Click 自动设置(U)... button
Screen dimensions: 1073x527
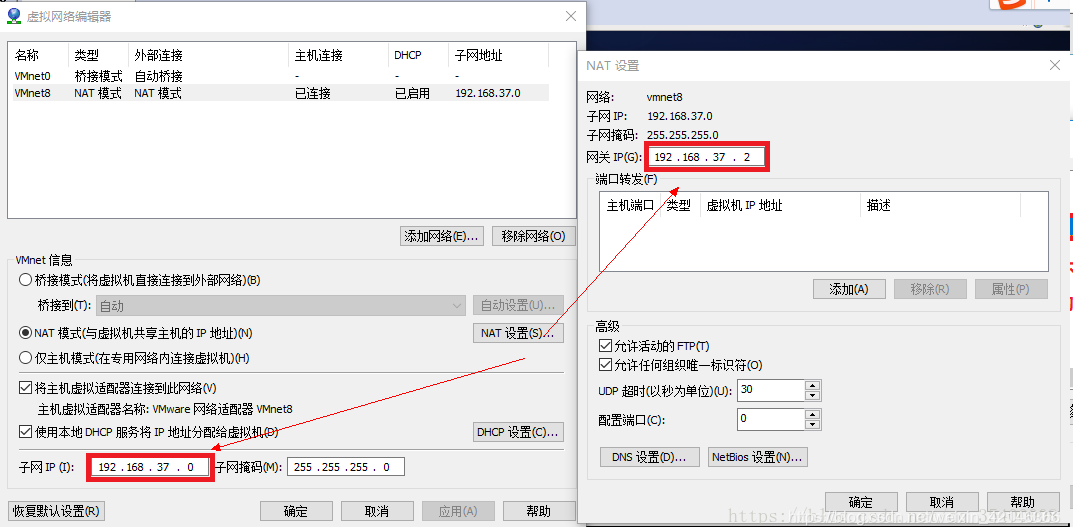coord(518,305)
